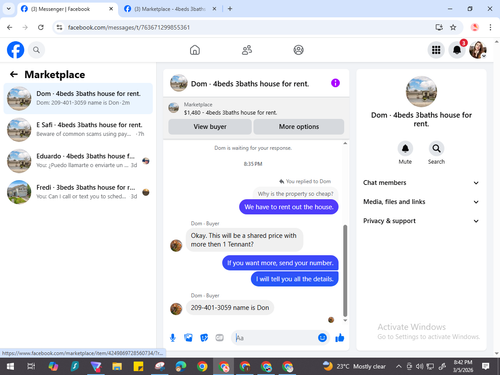Viewport: 500px width, 375px height.
Task: Click the address bar URL
Action: 129,27
